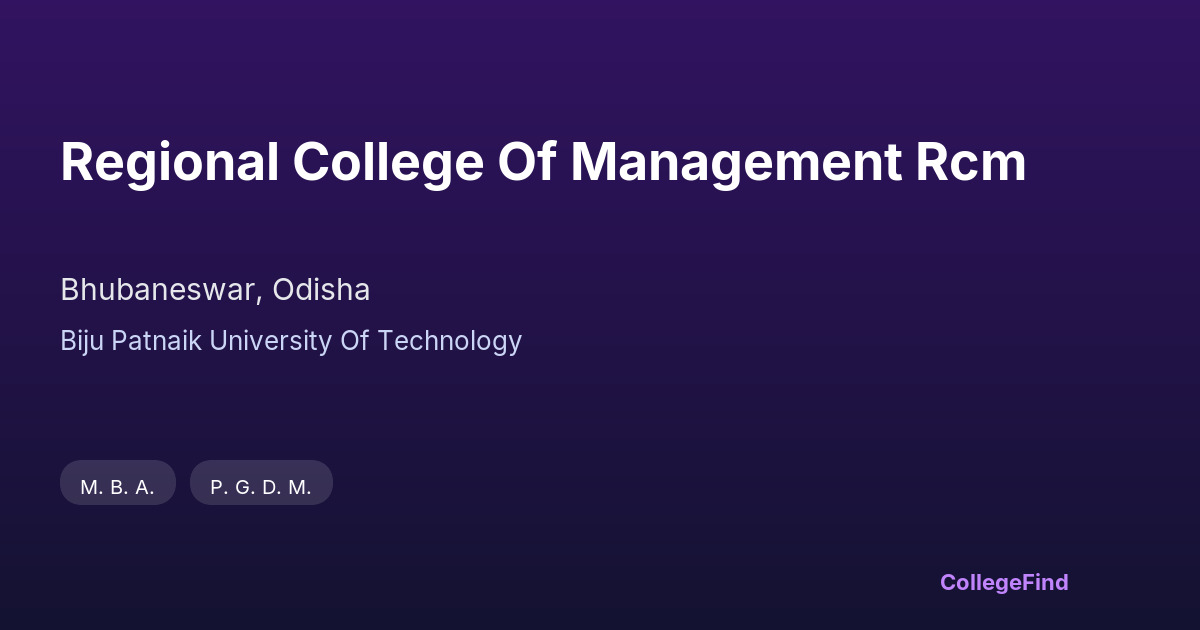The height and width of the screenshot is (630, 1200).
Task: Select the P. G. D. M. course tag
Action: tap(261, 487)
